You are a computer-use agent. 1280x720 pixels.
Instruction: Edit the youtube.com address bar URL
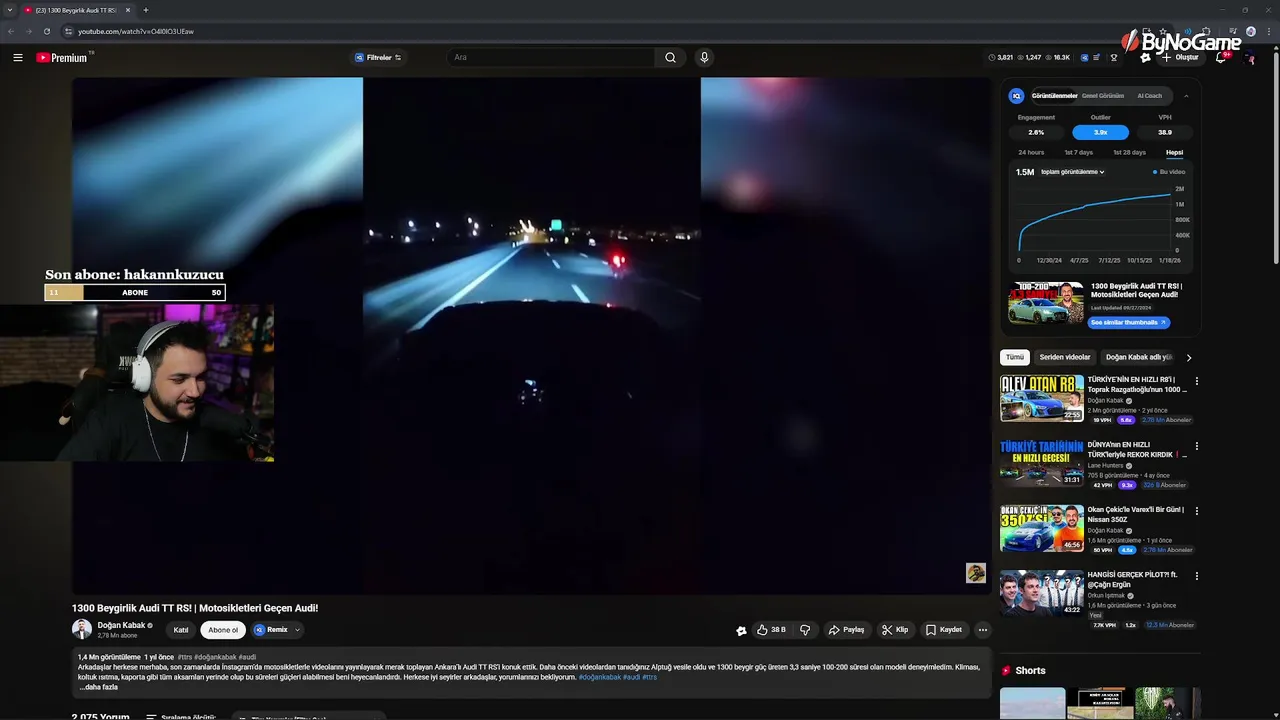(x=136, y=31)
